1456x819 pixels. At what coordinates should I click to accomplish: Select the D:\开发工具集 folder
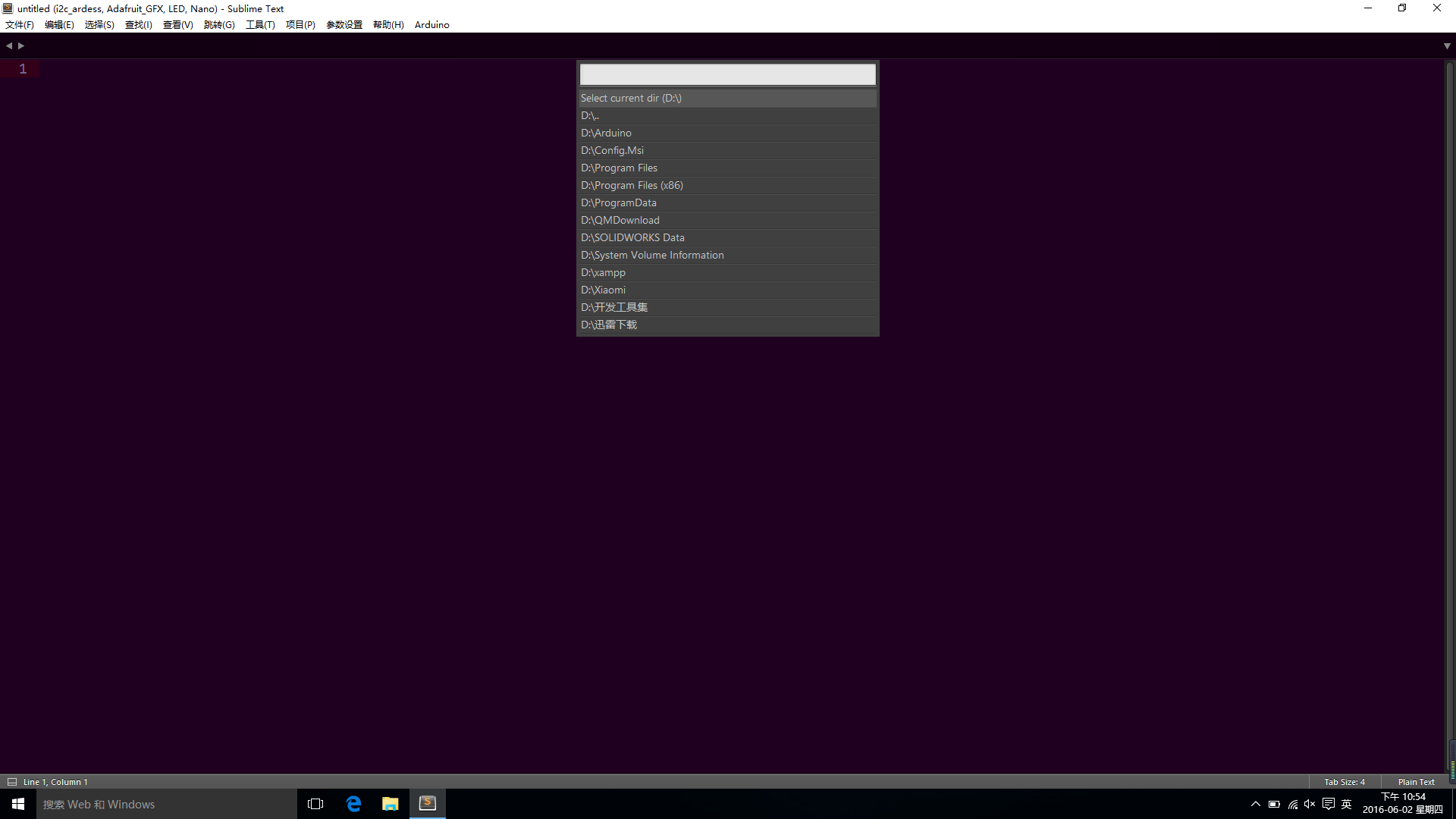click(728, 307)
